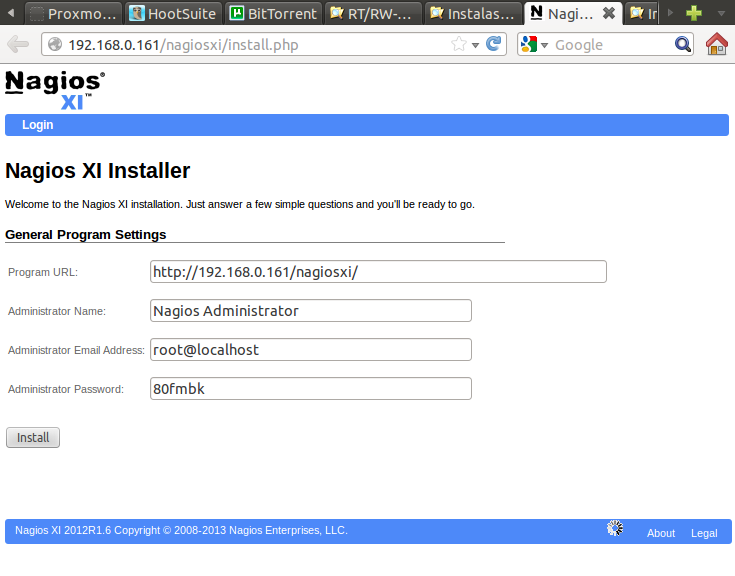Click the Nagios XI 2012R1.6 copyright text
The width and height of the screenshot is (735, 576).
point(181,530)
